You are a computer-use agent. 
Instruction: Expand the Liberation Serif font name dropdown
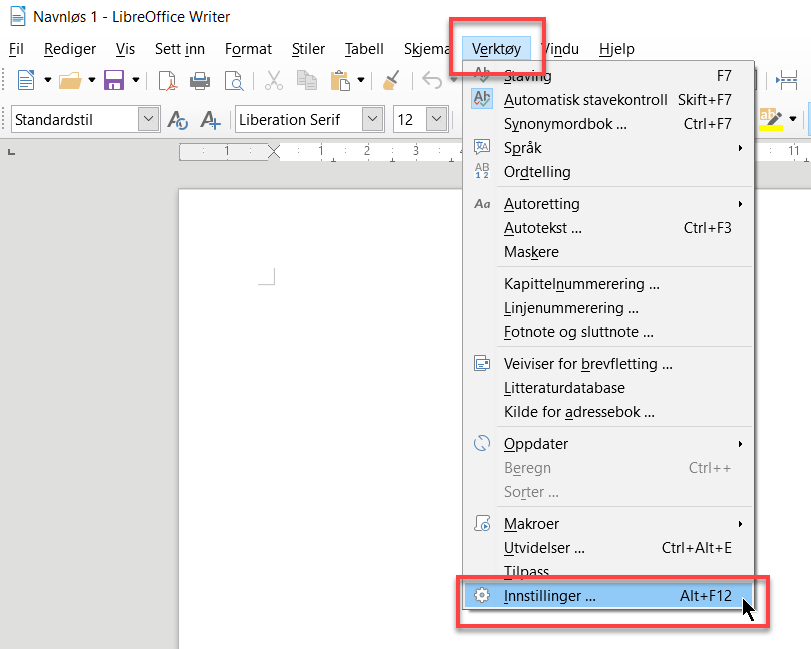[x=373, y=120]
